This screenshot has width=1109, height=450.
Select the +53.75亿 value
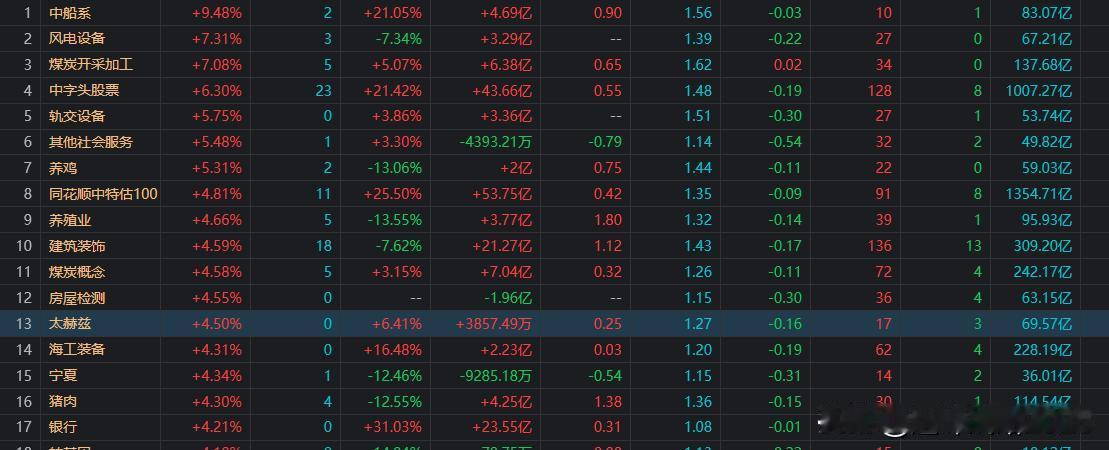pos(501,194)
